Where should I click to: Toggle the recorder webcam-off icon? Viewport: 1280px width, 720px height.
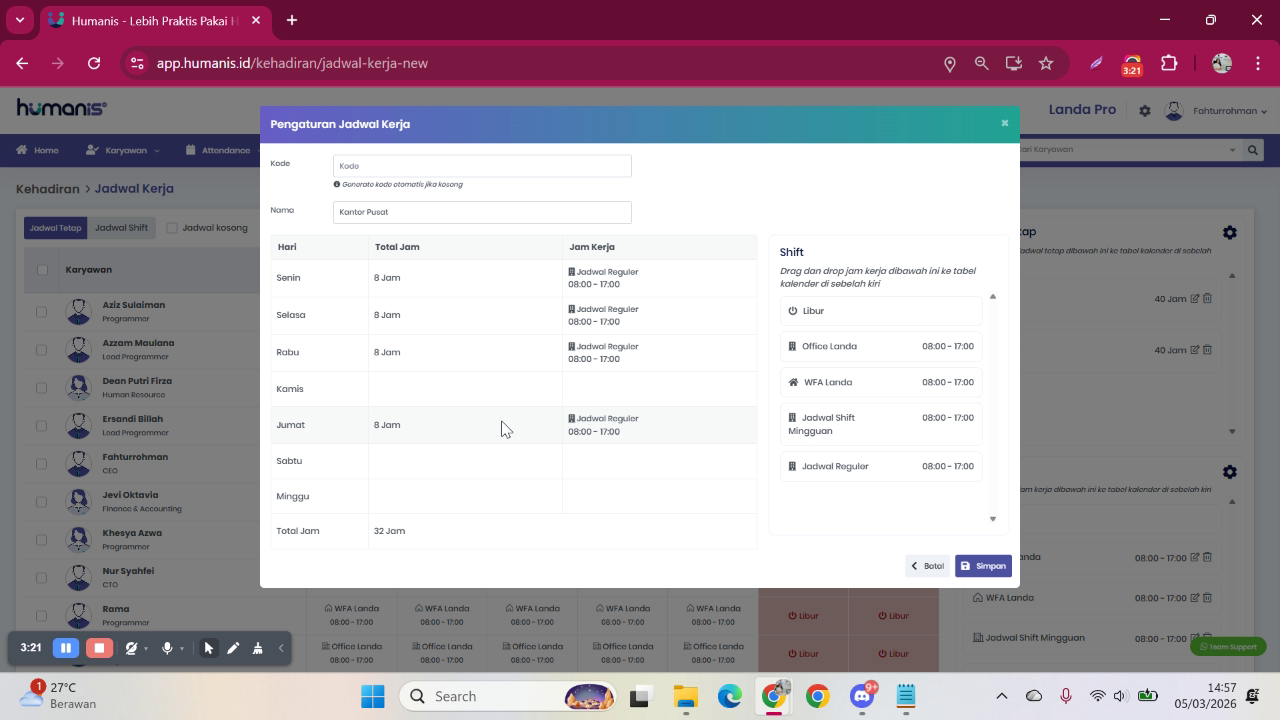click(131, 648)
